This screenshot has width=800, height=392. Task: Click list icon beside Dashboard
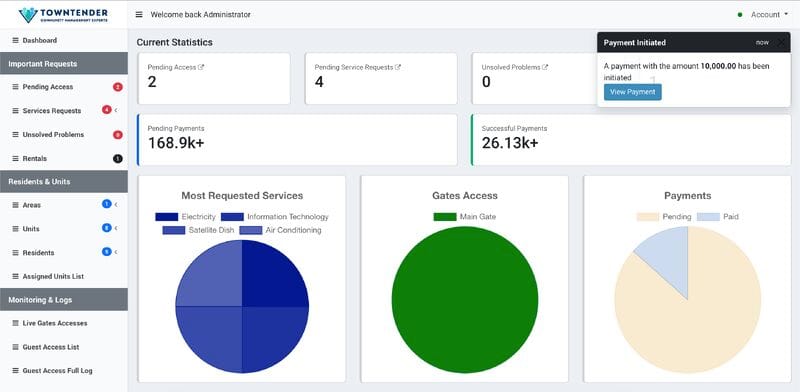(15, 40)
